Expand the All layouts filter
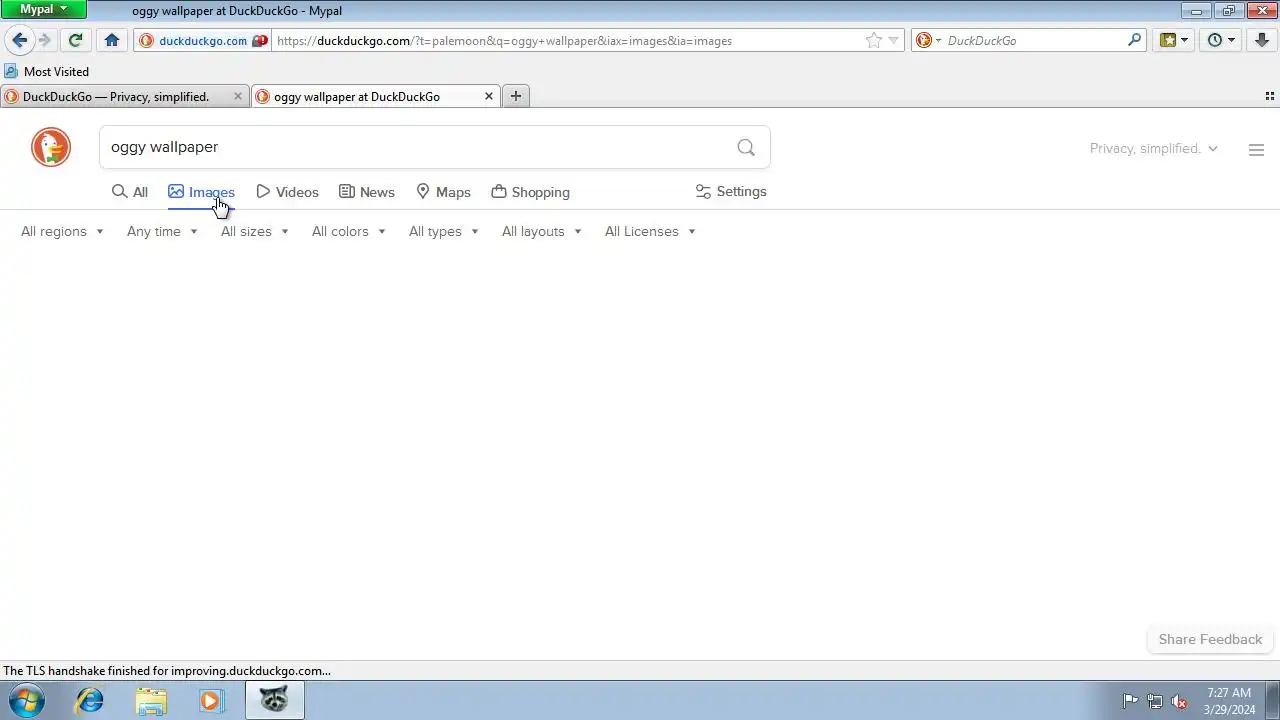1280x720 pixels. coord(541,231)
